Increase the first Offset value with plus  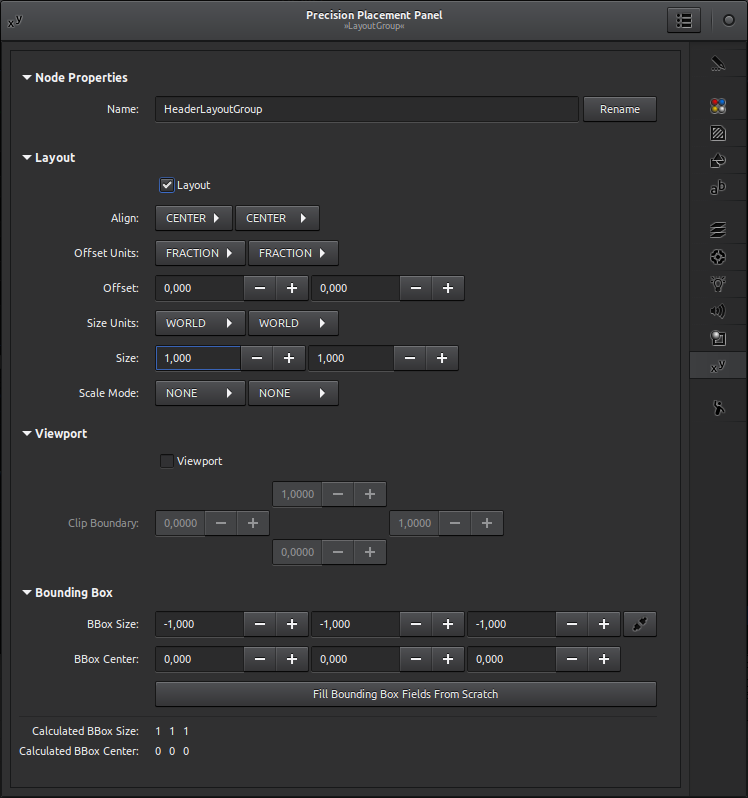click(x=292, y=288)
